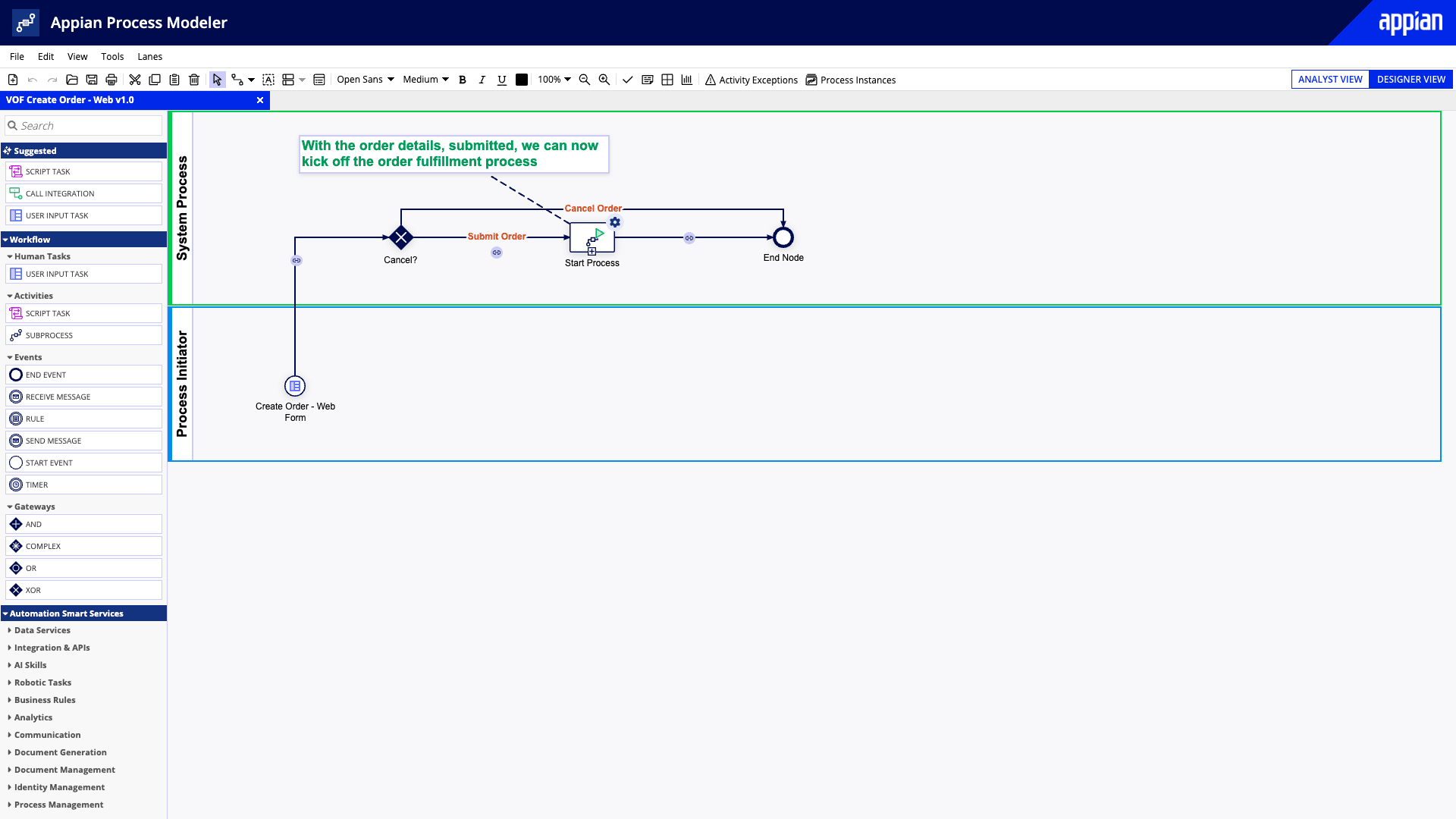
Task: Click the Redo arrow in the toolbar
Action: pyautogui.click(x=52, y=80)
